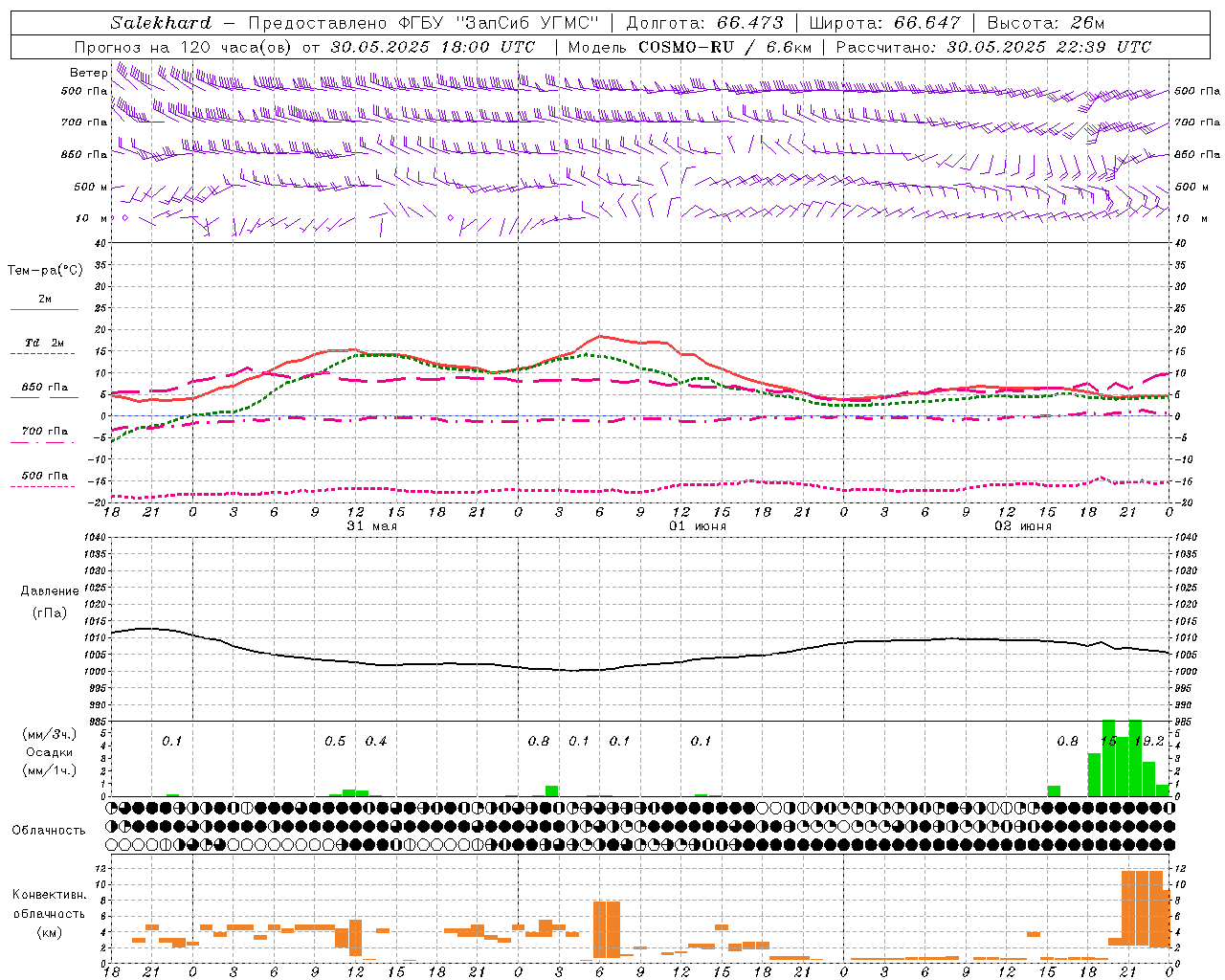Click the 0.4 precipitation value
The height and width of the screenshot is (980, 1225).
tap(376, 741)
